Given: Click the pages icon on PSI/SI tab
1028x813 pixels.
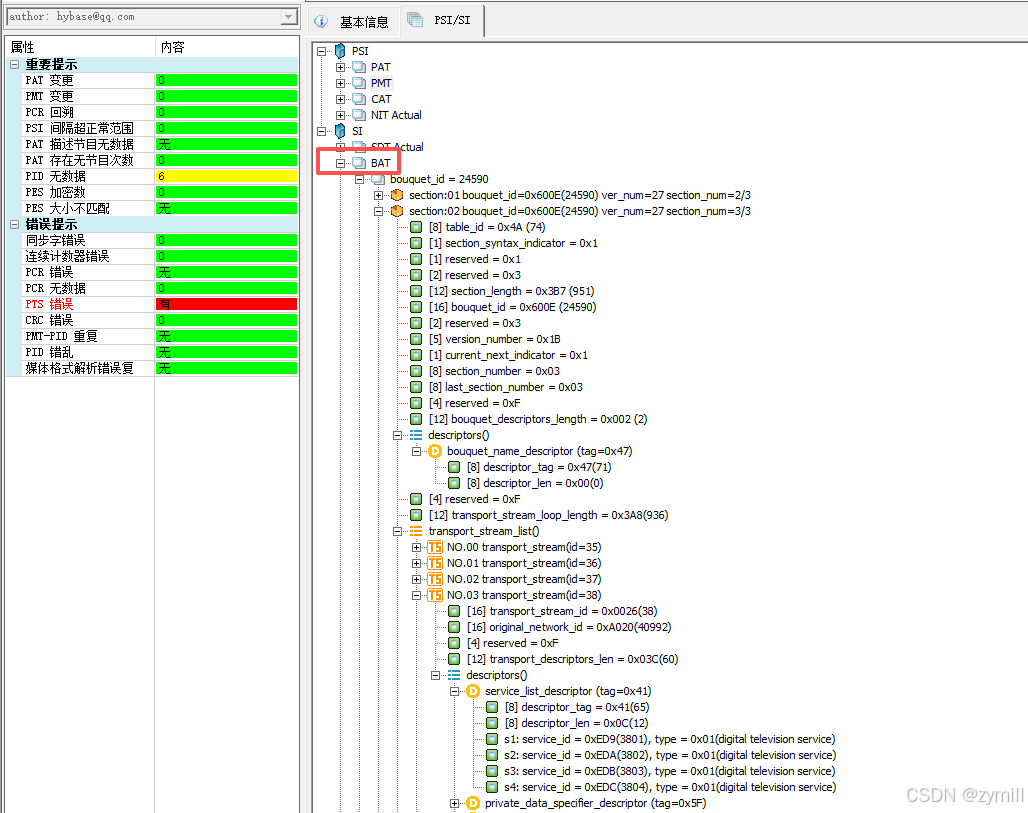Looking at the screenshot, I should [x=414, y=20].
